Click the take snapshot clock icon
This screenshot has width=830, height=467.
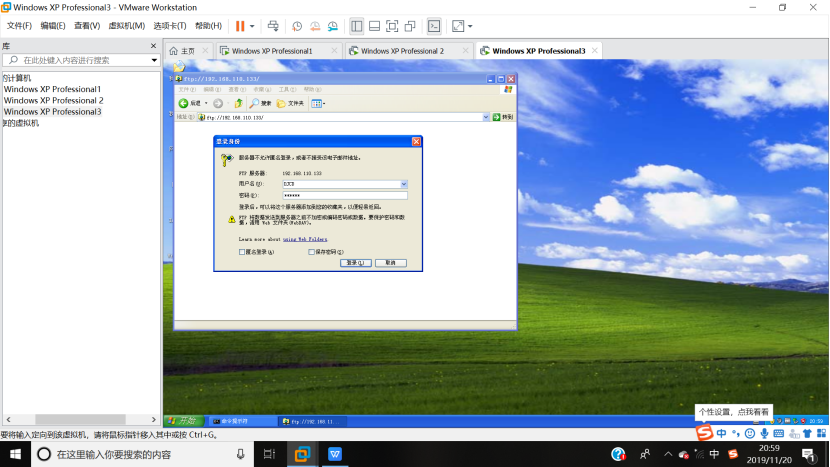coord(297,26)
